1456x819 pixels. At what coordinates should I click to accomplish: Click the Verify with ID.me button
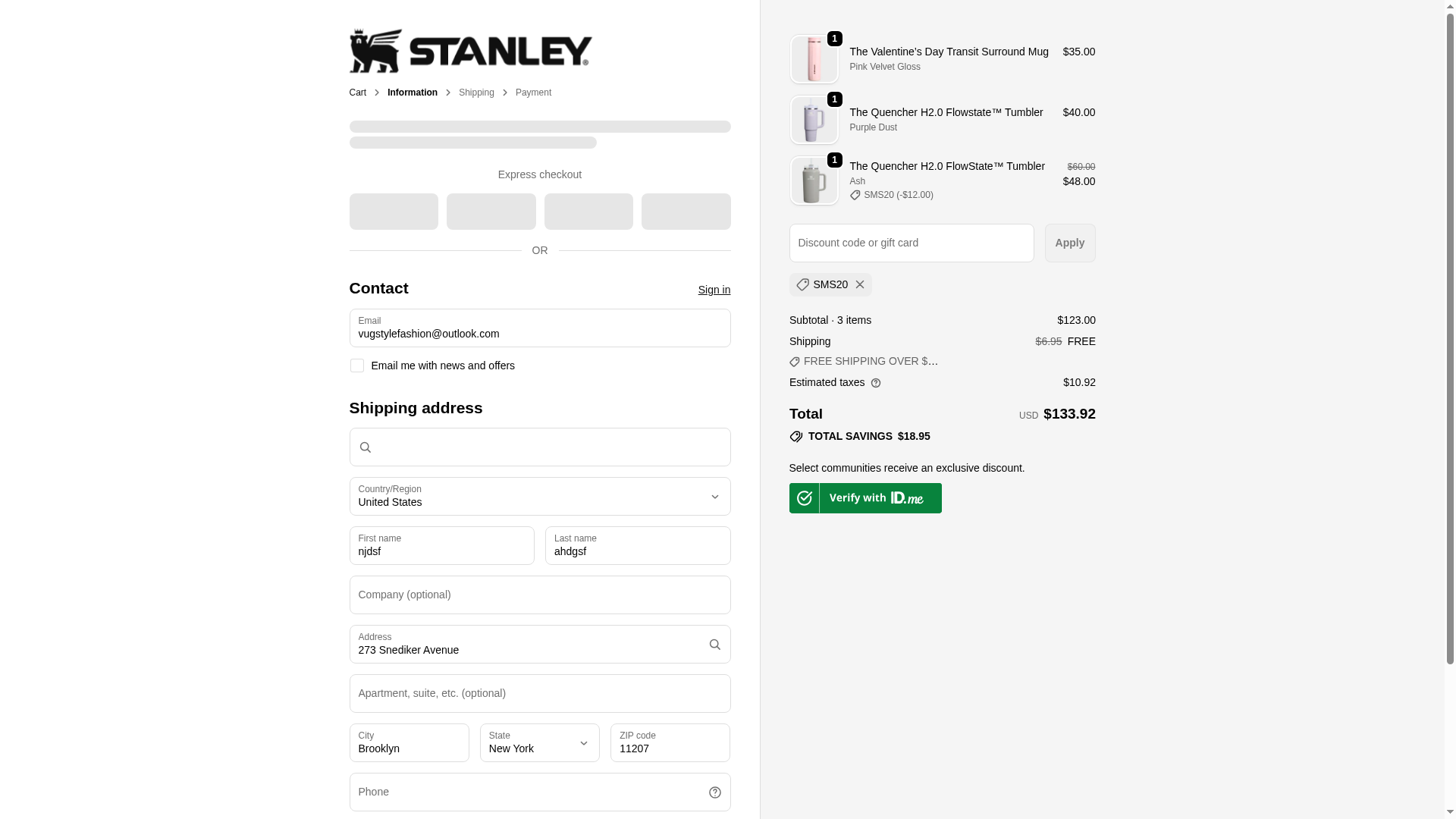(865, 498)
